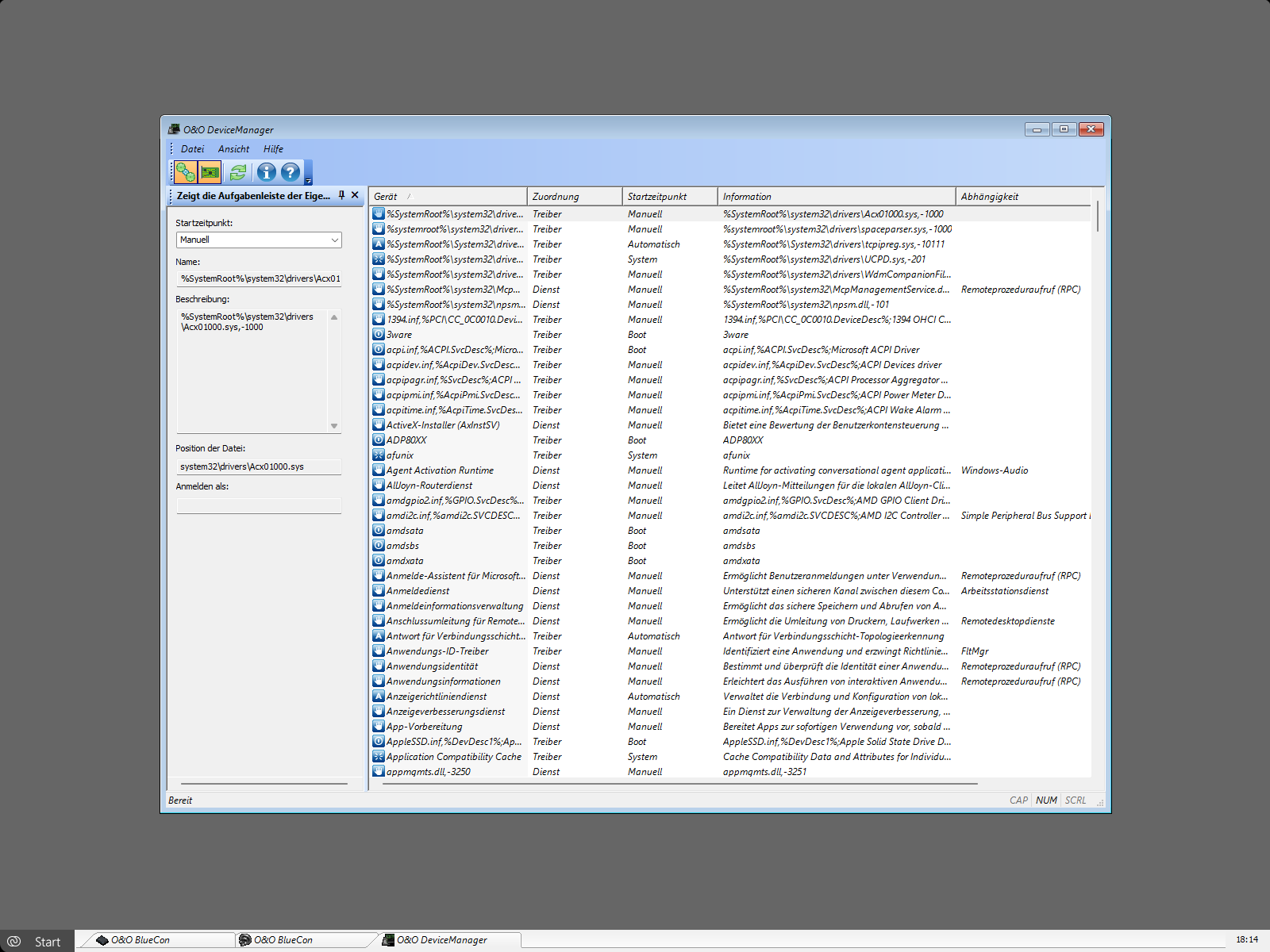Image resolution: width=1270 pixels, height=952 pixels.
Task: Toggle the services view toolbar icon with green gears
Action: [185, 172]
